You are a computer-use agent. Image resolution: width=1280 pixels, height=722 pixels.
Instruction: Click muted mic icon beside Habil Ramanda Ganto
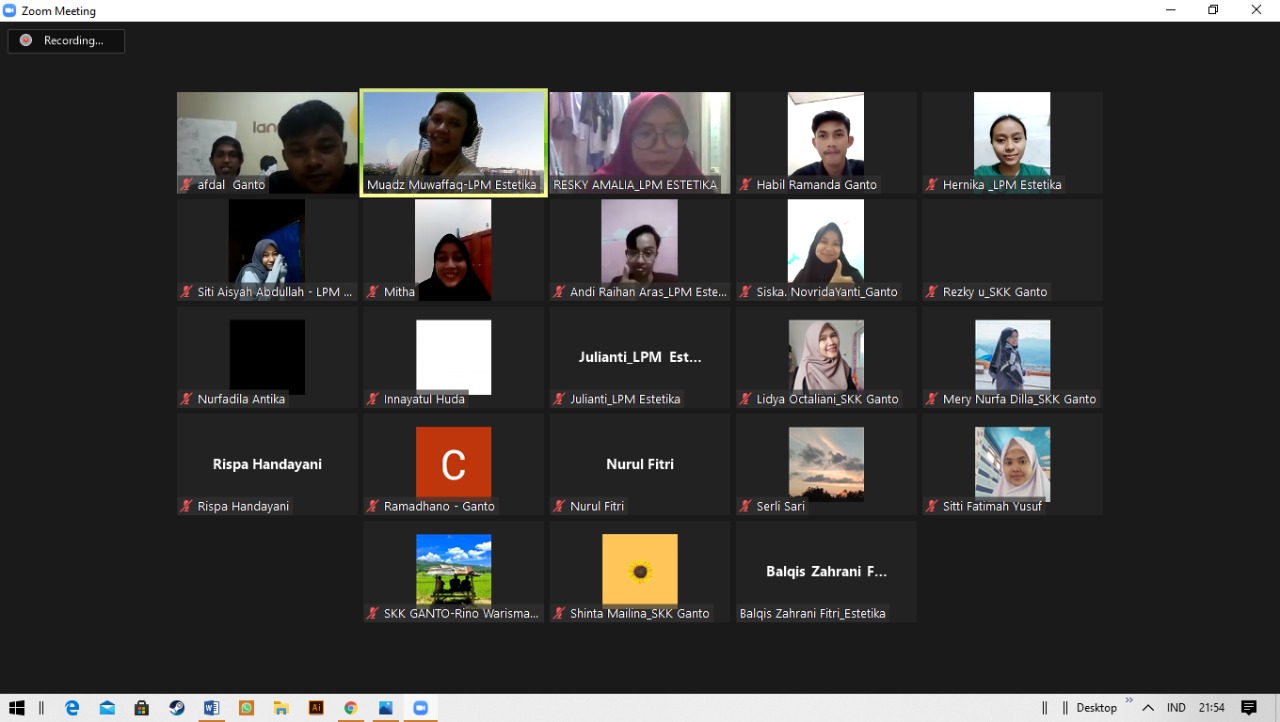click(x=745, y=185)
